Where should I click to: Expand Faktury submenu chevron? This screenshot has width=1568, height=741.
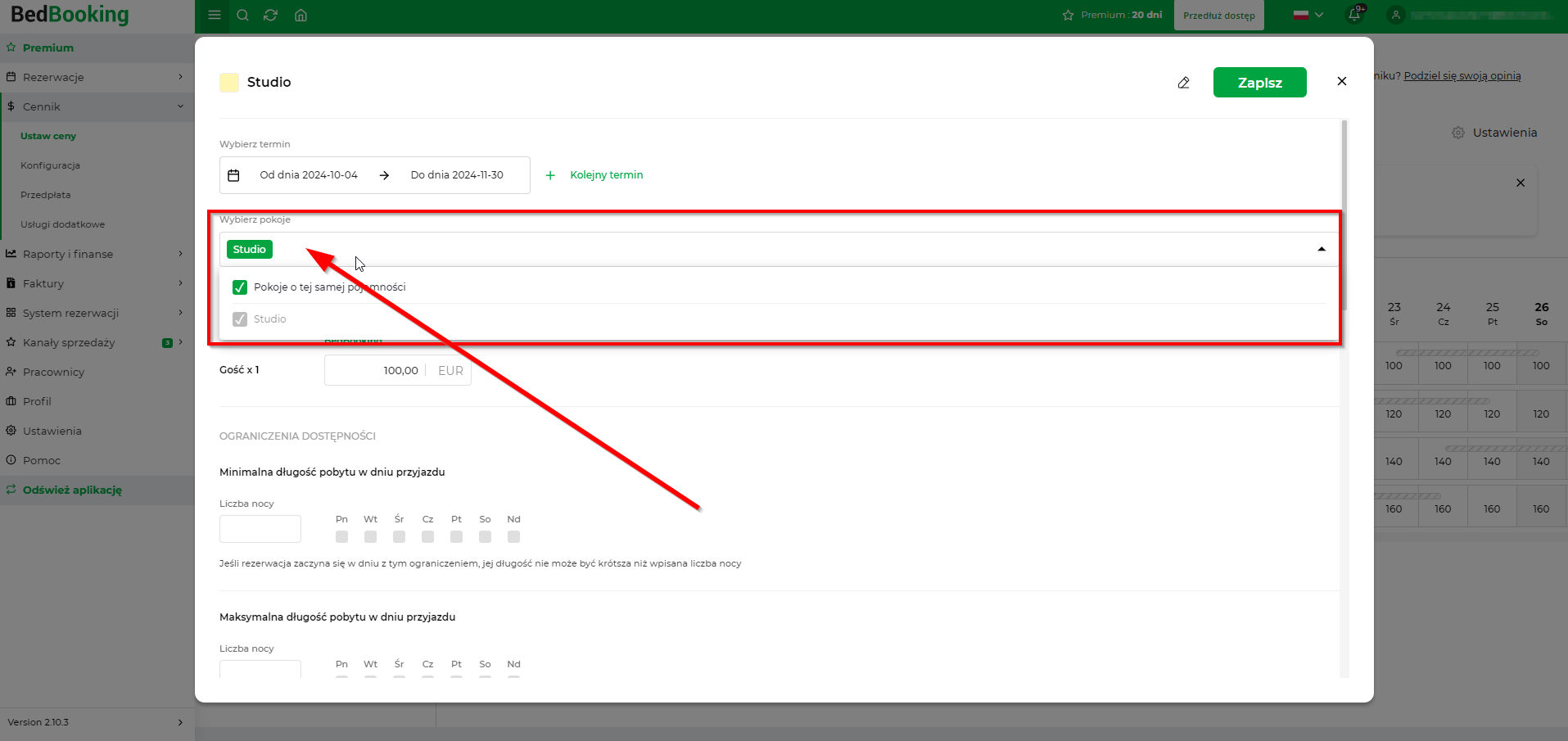click(x=180, y=283)
